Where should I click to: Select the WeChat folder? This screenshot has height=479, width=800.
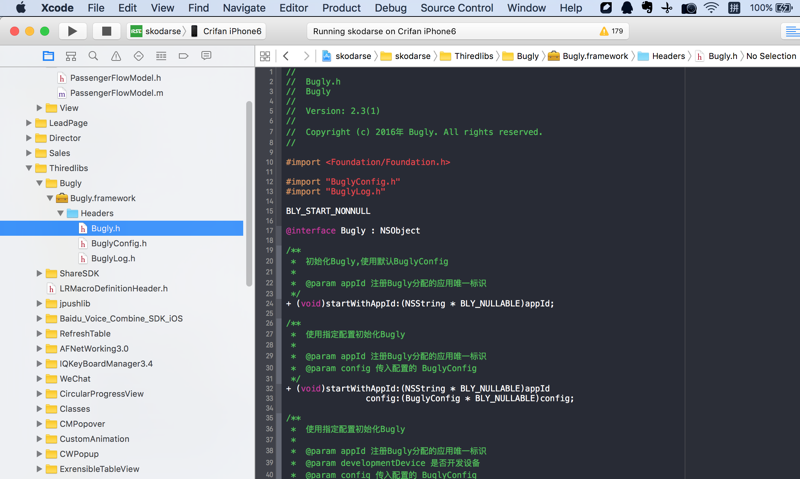[x=75, y=379]
